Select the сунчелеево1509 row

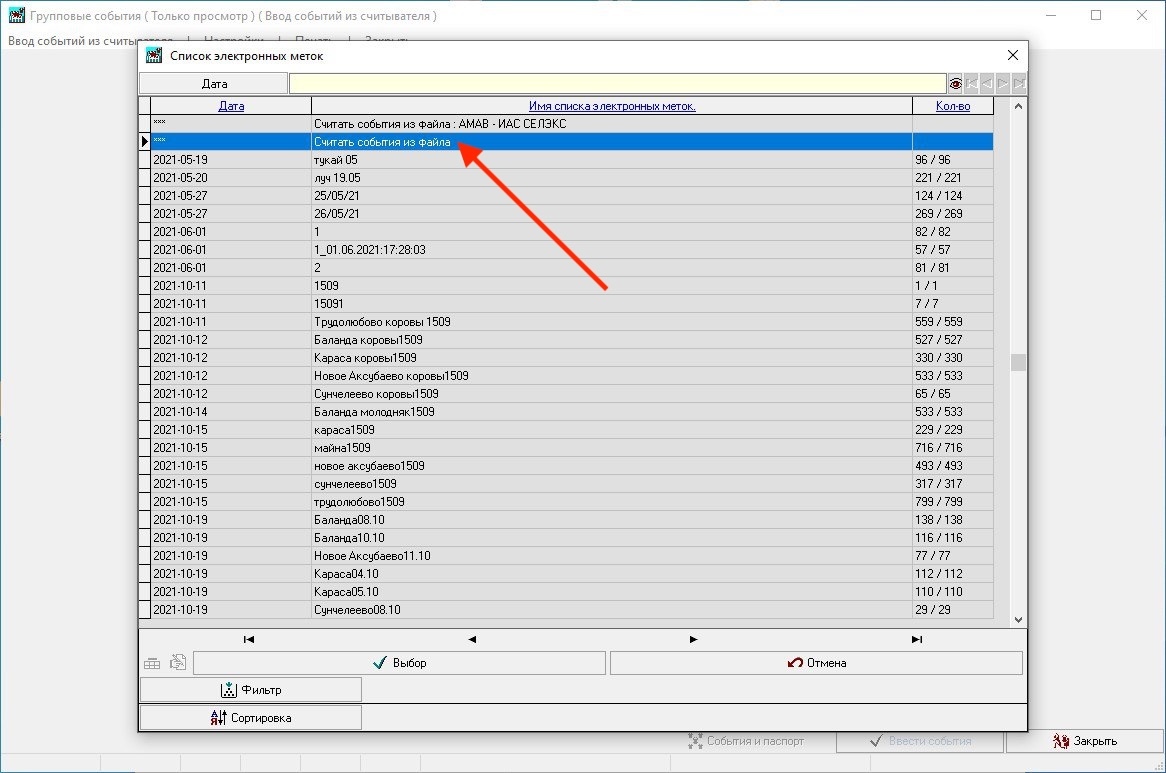pyautogui.click(x=572, y=484)
